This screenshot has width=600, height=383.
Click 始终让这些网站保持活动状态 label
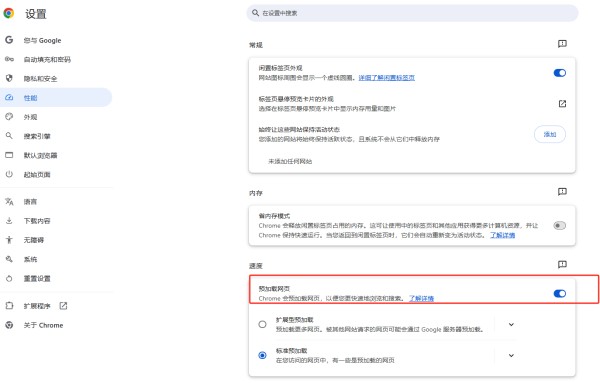point(299,129)
